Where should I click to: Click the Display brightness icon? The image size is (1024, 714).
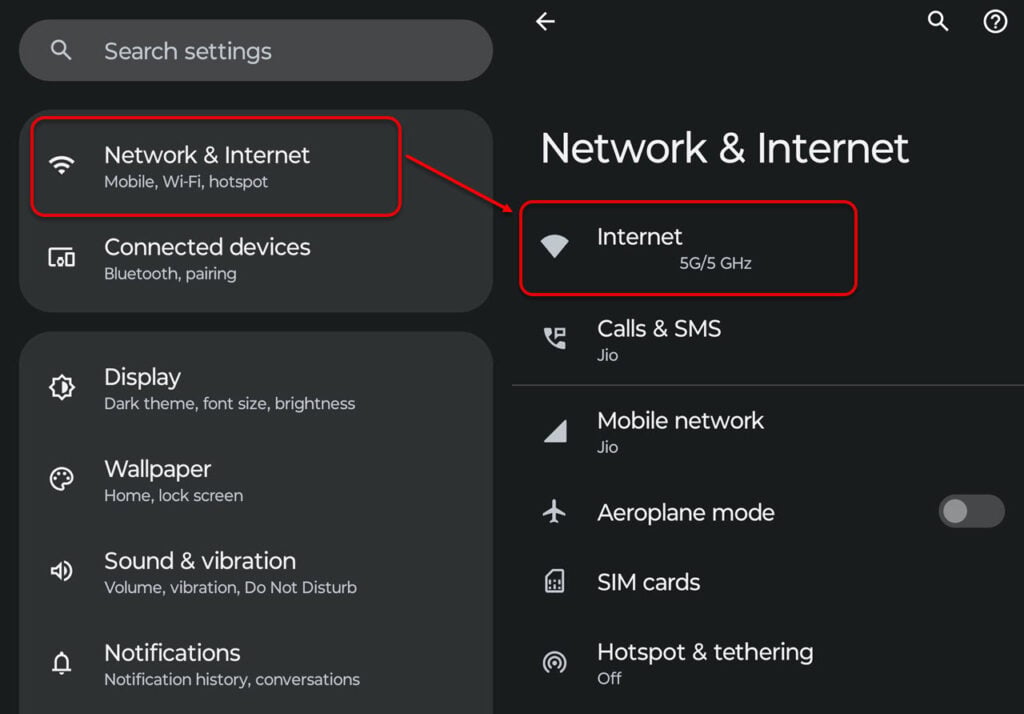click(x=62, y=388)
